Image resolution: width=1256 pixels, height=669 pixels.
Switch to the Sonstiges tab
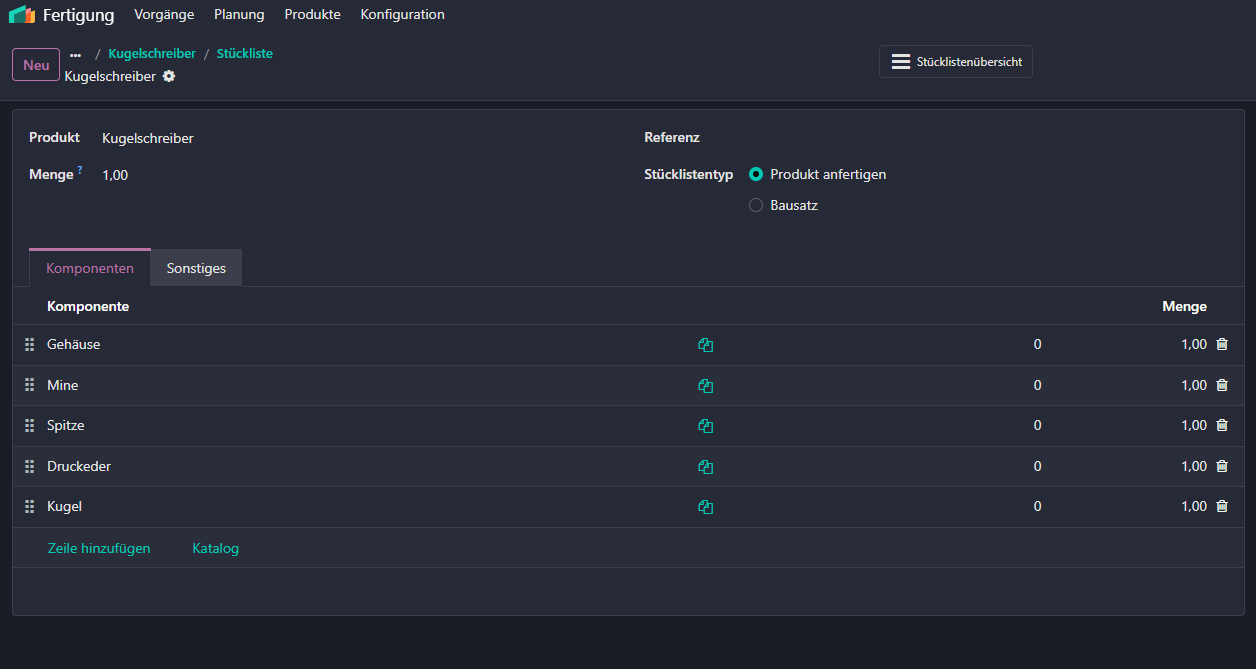(196, 268)
